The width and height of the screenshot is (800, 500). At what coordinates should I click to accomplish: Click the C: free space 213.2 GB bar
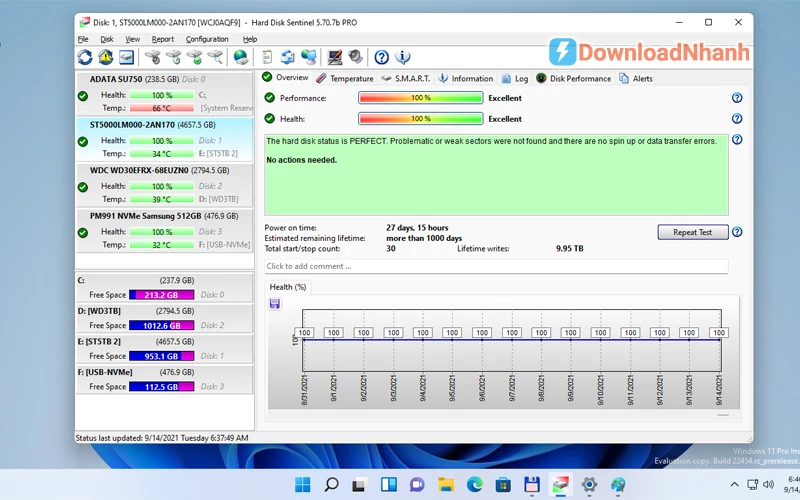pos(162,295)
